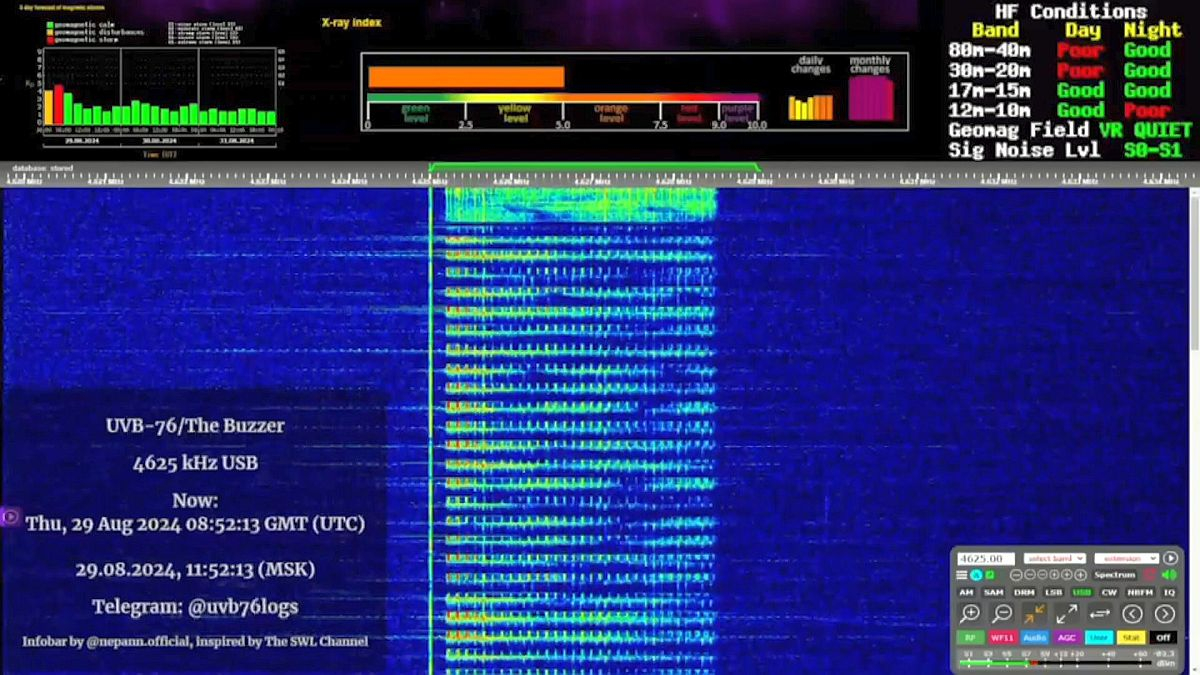Select IQ demodulation mode
1200x675 pixels.
pyautogui.click(x=1169, y=592)
